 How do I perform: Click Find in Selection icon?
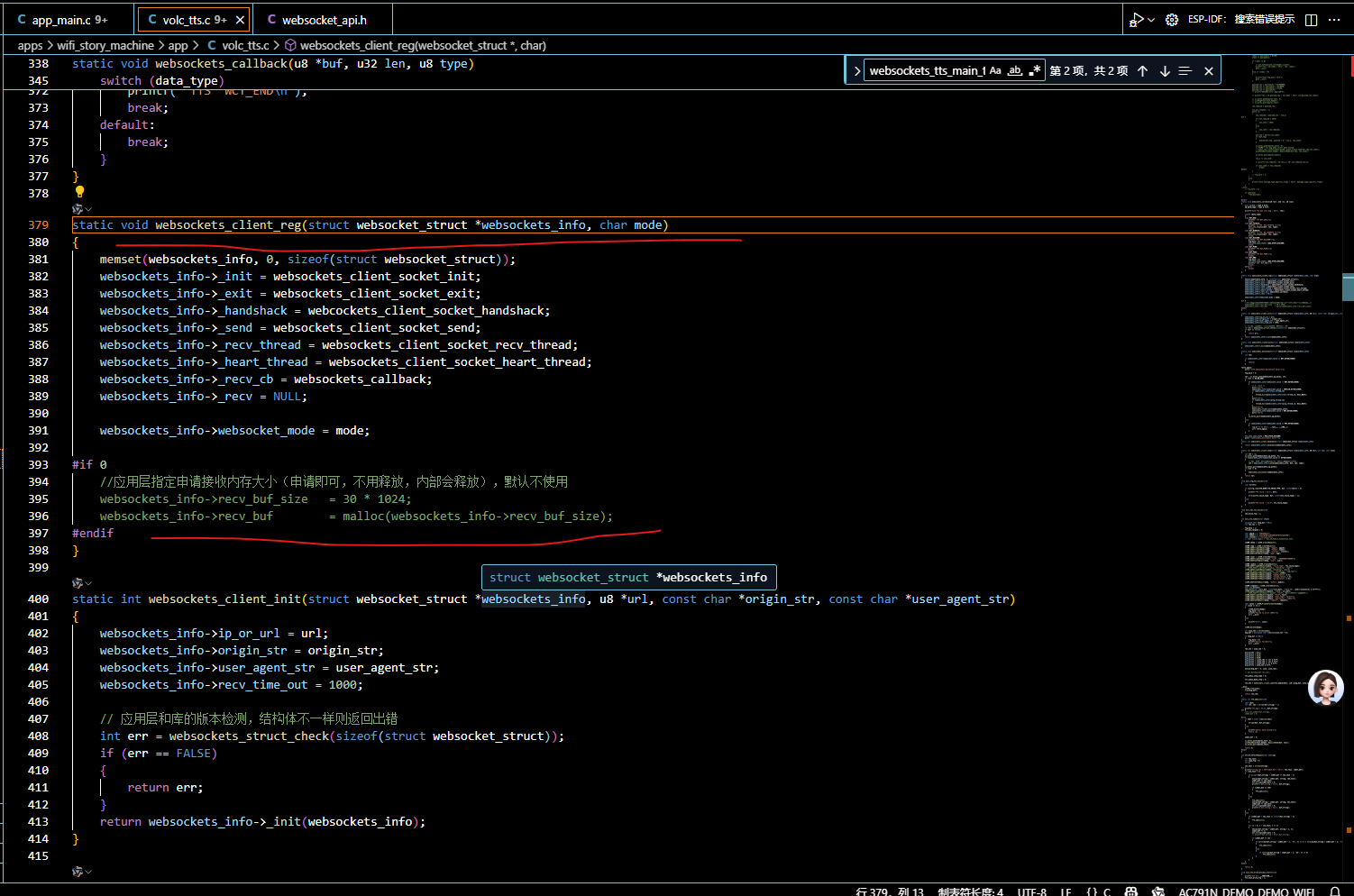[x=1185, y=71]
